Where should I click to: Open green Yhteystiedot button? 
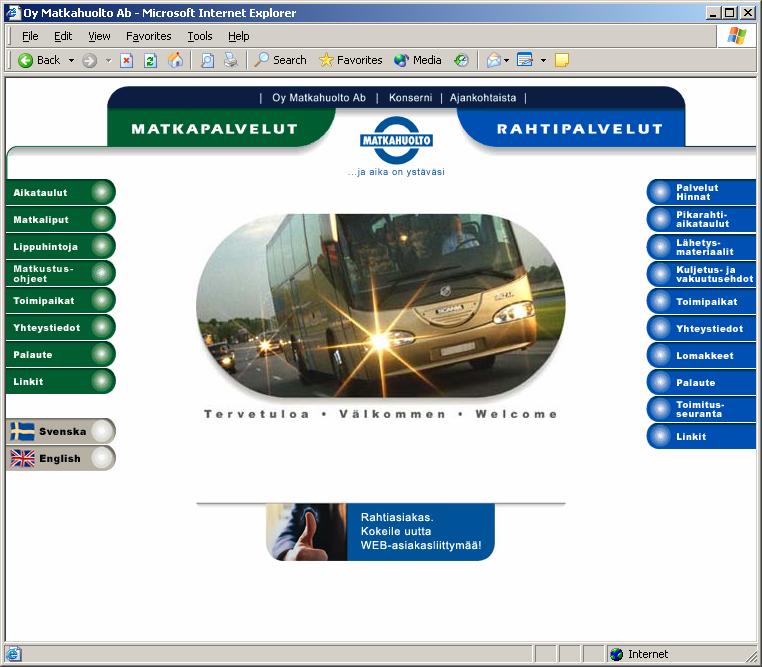61,327
